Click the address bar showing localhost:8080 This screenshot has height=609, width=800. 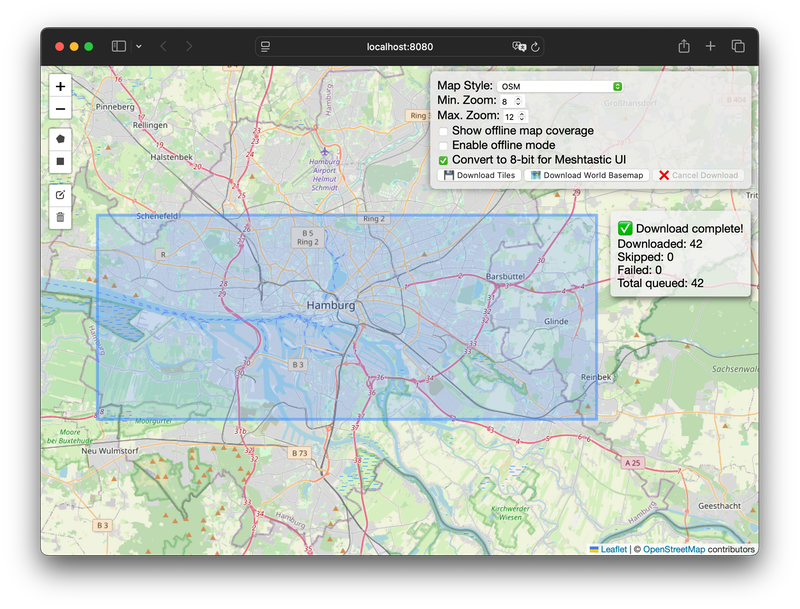click(400, 46)
